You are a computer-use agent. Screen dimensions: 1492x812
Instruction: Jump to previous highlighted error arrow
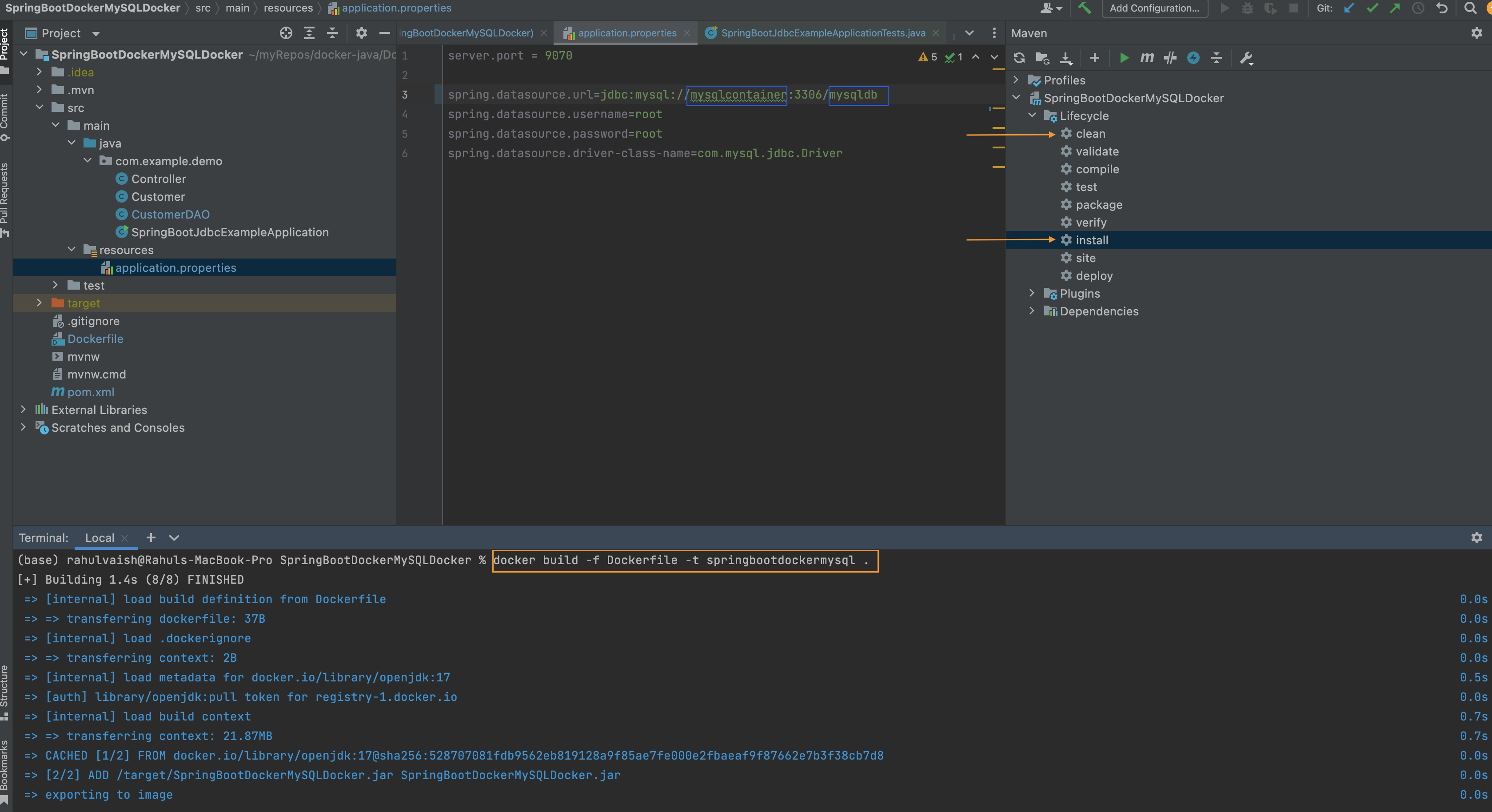click(975, 57)
